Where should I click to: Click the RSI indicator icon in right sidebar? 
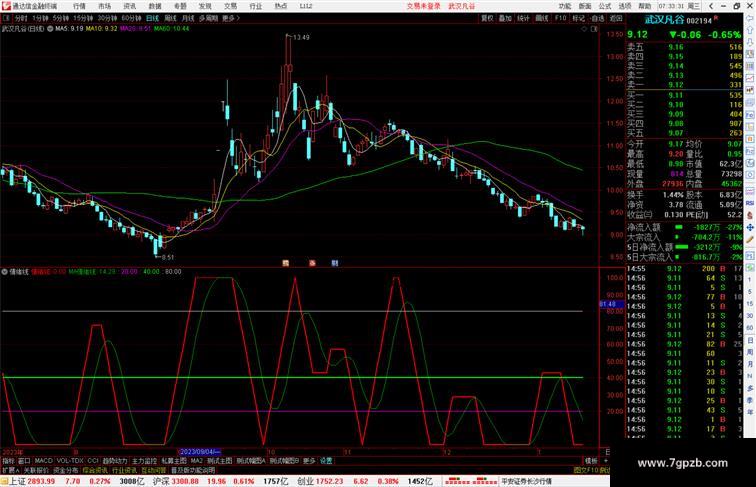750,203
